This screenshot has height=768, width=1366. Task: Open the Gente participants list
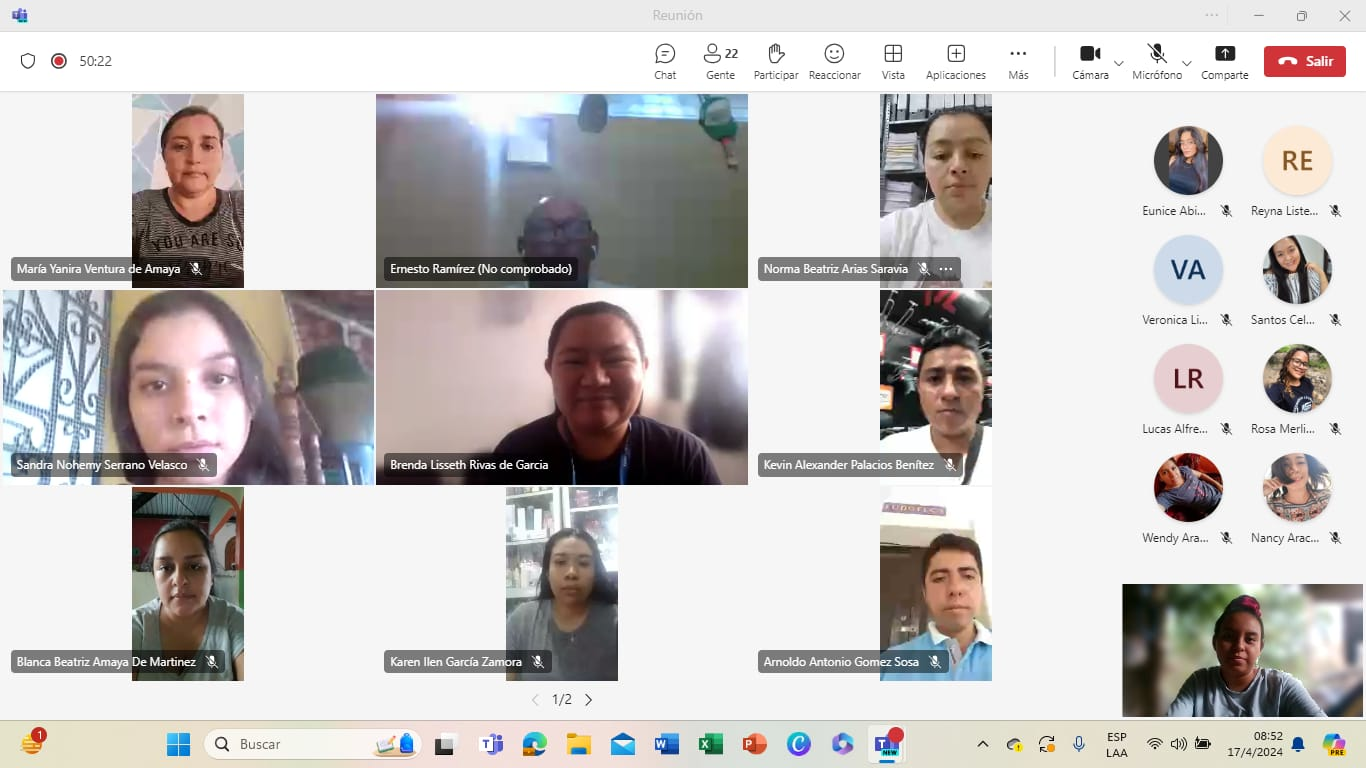tap(720, 61)
